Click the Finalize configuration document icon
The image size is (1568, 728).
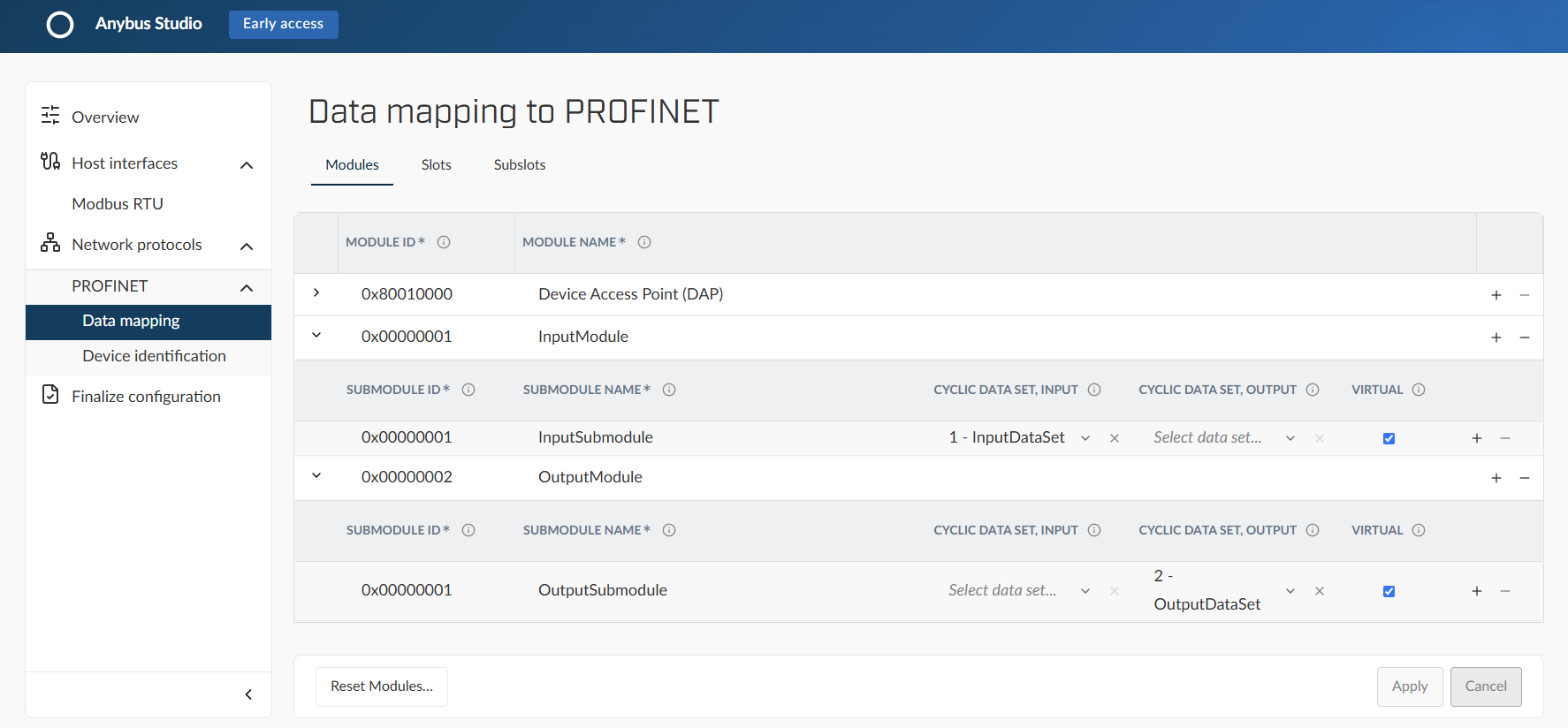tap(50, 395)
